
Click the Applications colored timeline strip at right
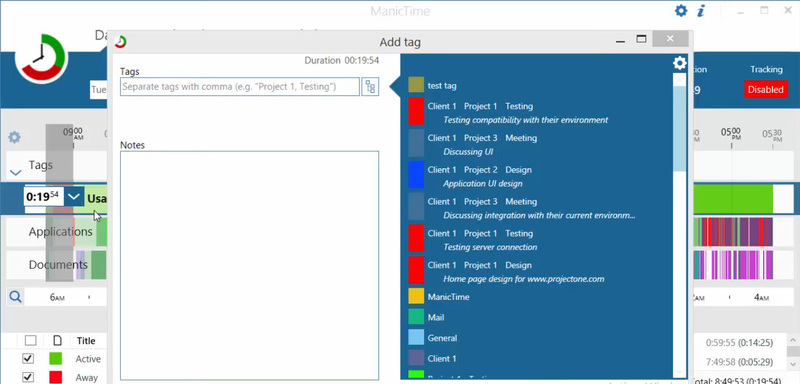pos(734,232)
